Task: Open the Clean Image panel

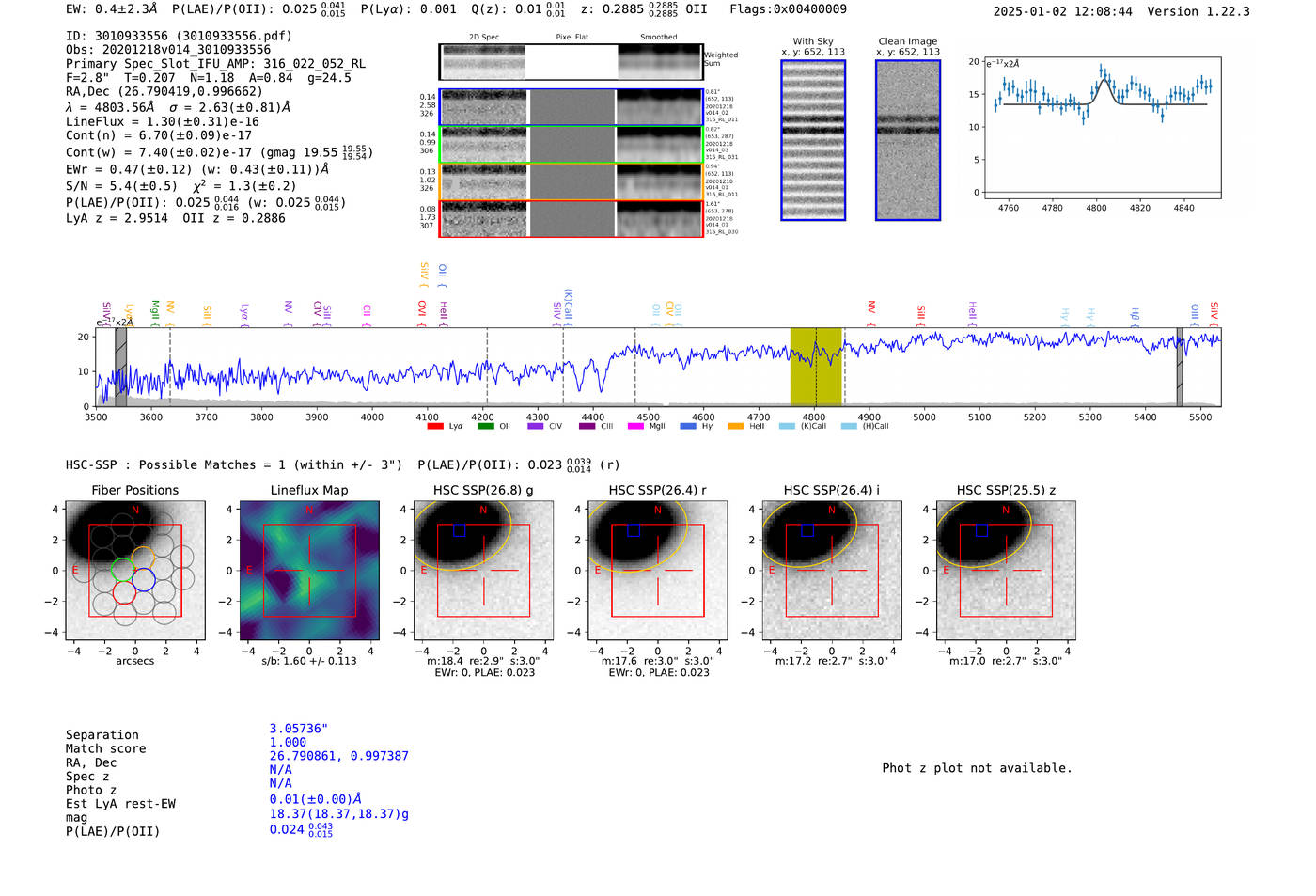Action: pyautogui.click(x=908, y=140)
